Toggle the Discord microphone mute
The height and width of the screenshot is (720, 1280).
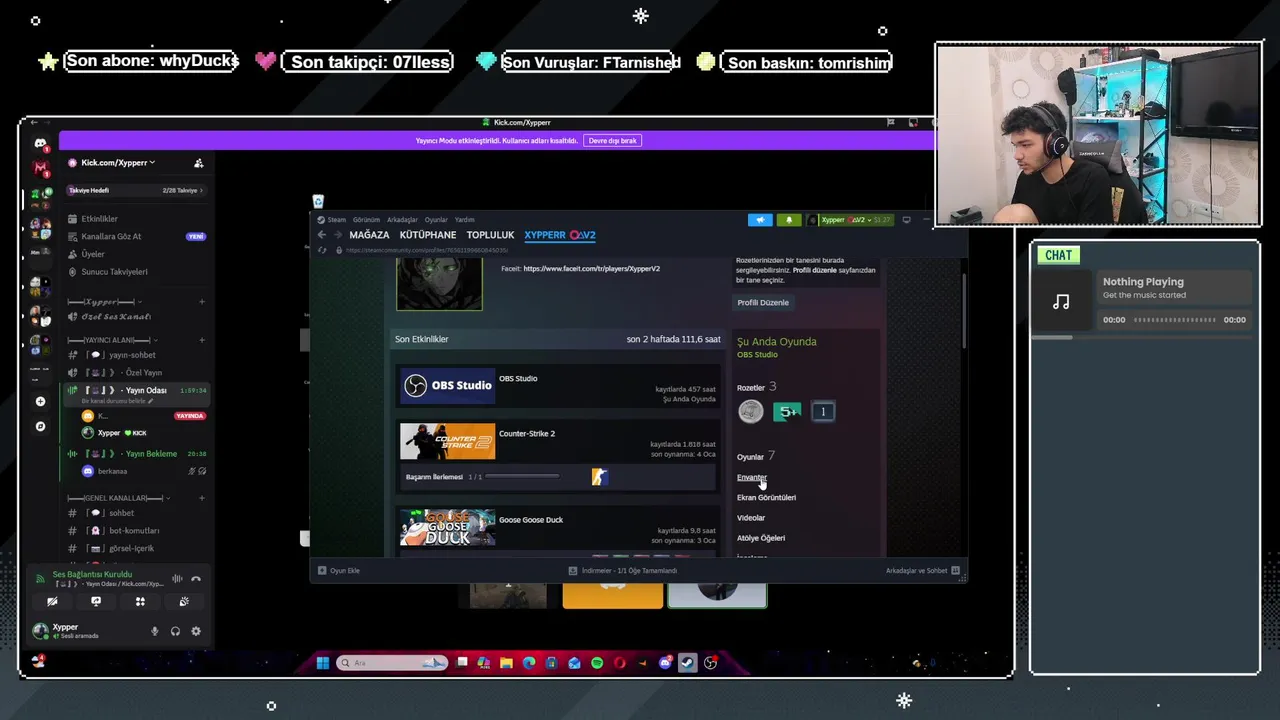point(154,631)
